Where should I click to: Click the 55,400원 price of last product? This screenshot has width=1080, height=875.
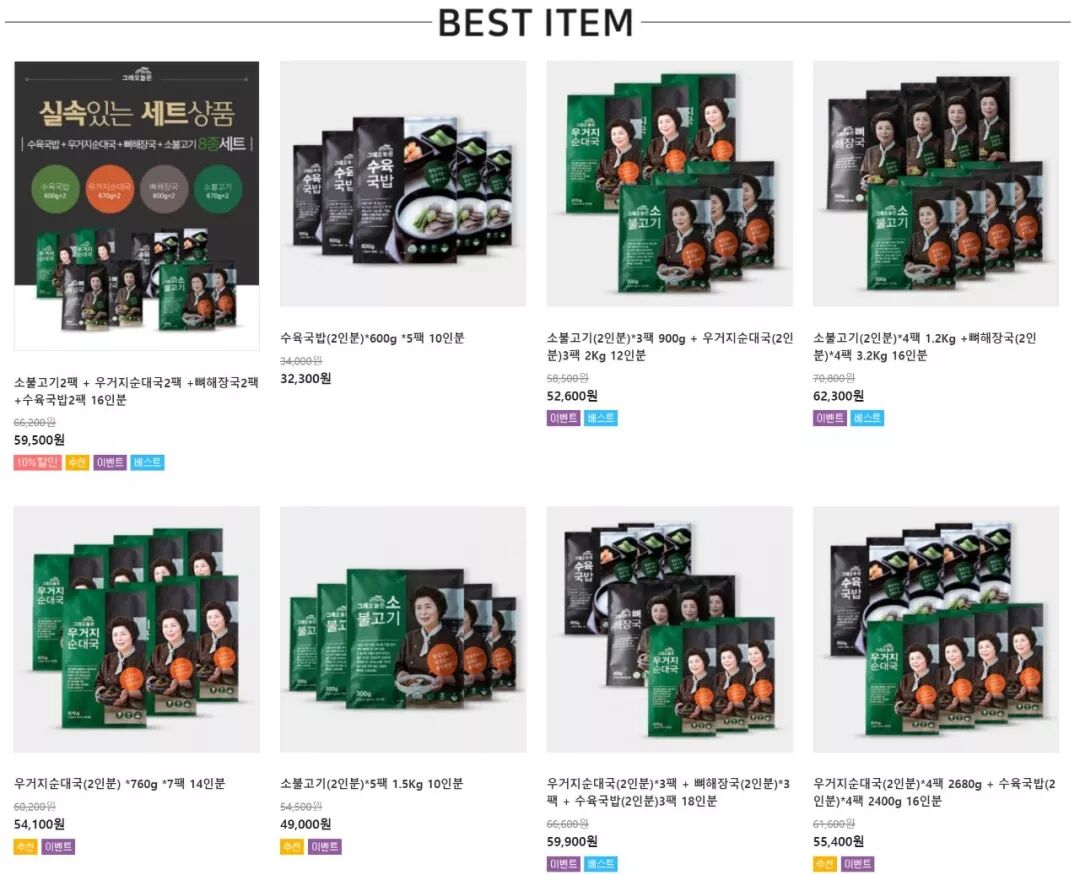838,841
